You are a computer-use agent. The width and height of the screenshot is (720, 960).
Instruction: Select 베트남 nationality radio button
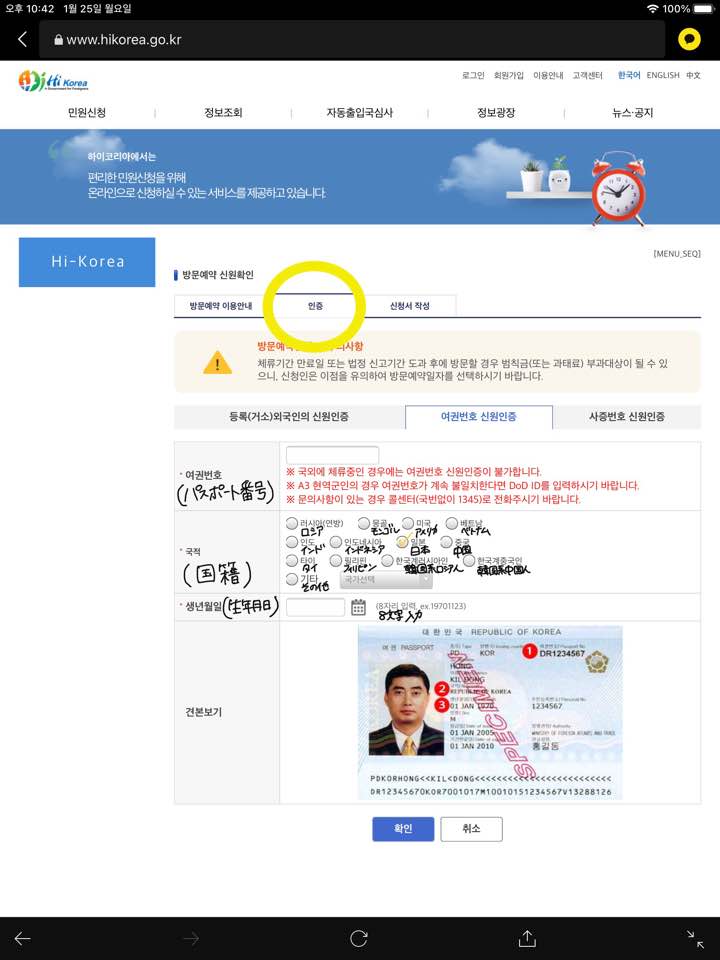[452, 523]
